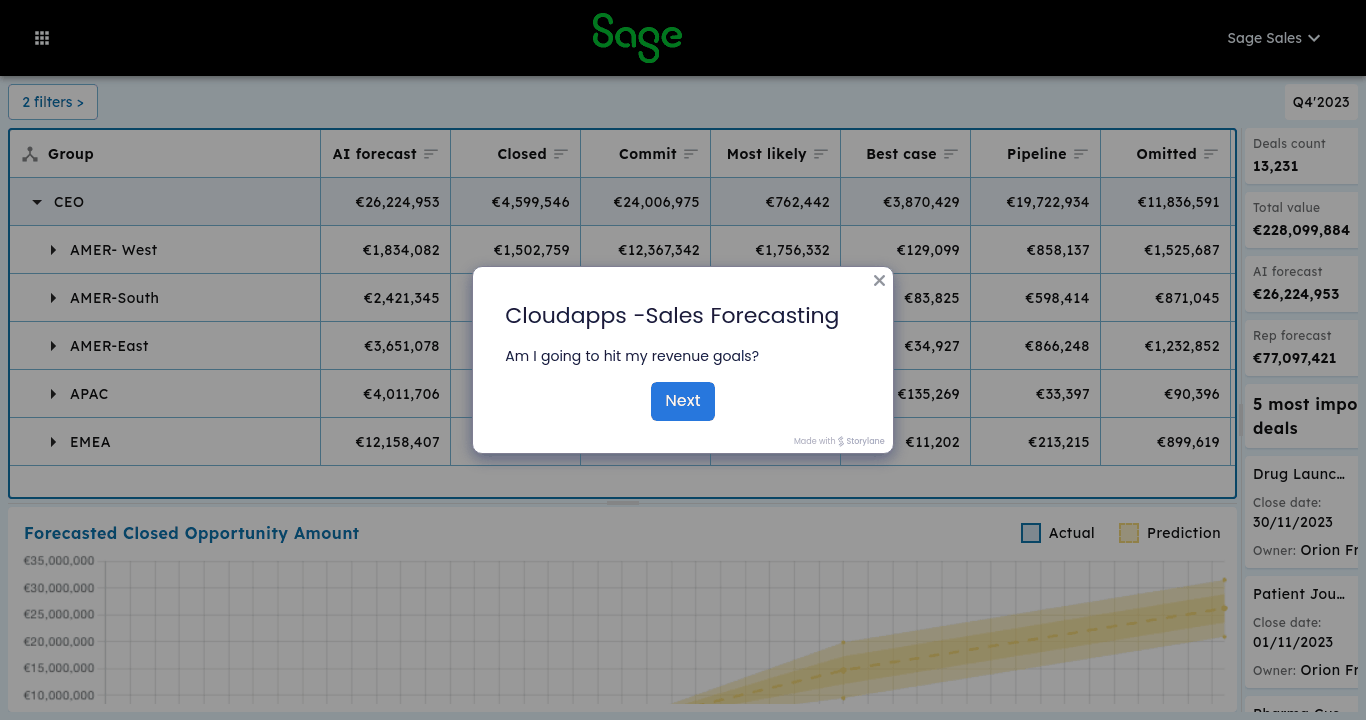Click AMER- West Closed €1,502,759
The image size is (1366, 720).
(516, 250)
